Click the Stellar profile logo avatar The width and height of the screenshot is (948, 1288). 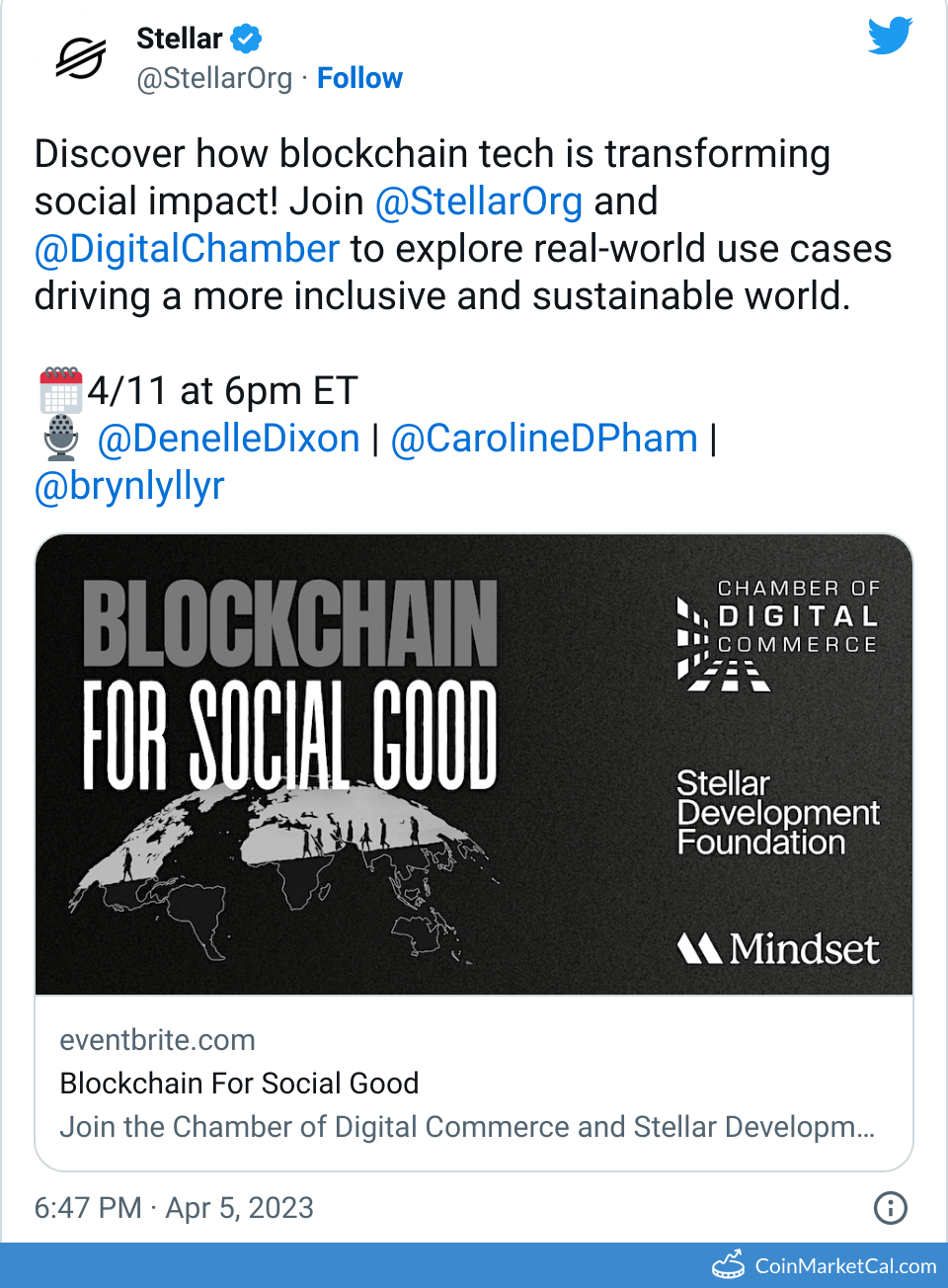point(80,59)
